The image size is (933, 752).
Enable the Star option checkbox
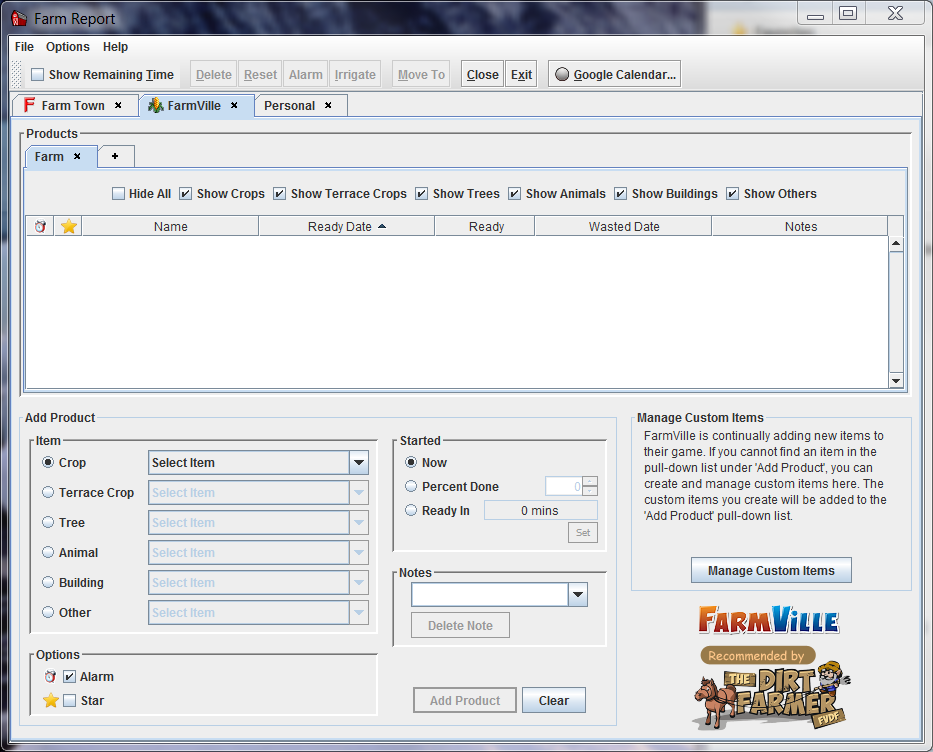(x=70, y=700)
